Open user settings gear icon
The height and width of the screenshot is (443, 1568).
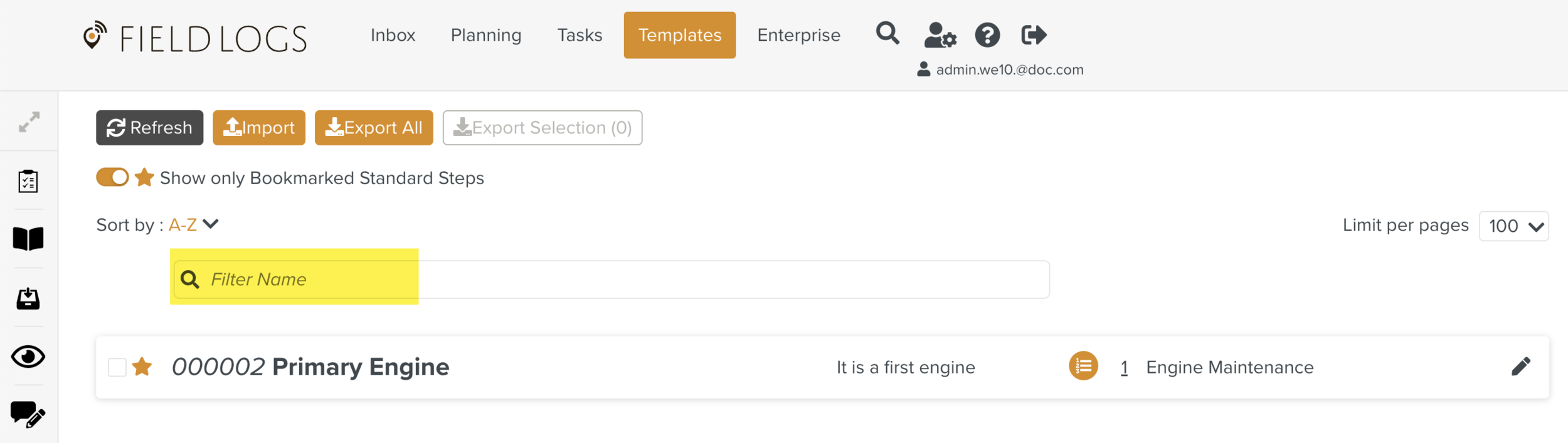pyautogui.click(x=940, y=35)
